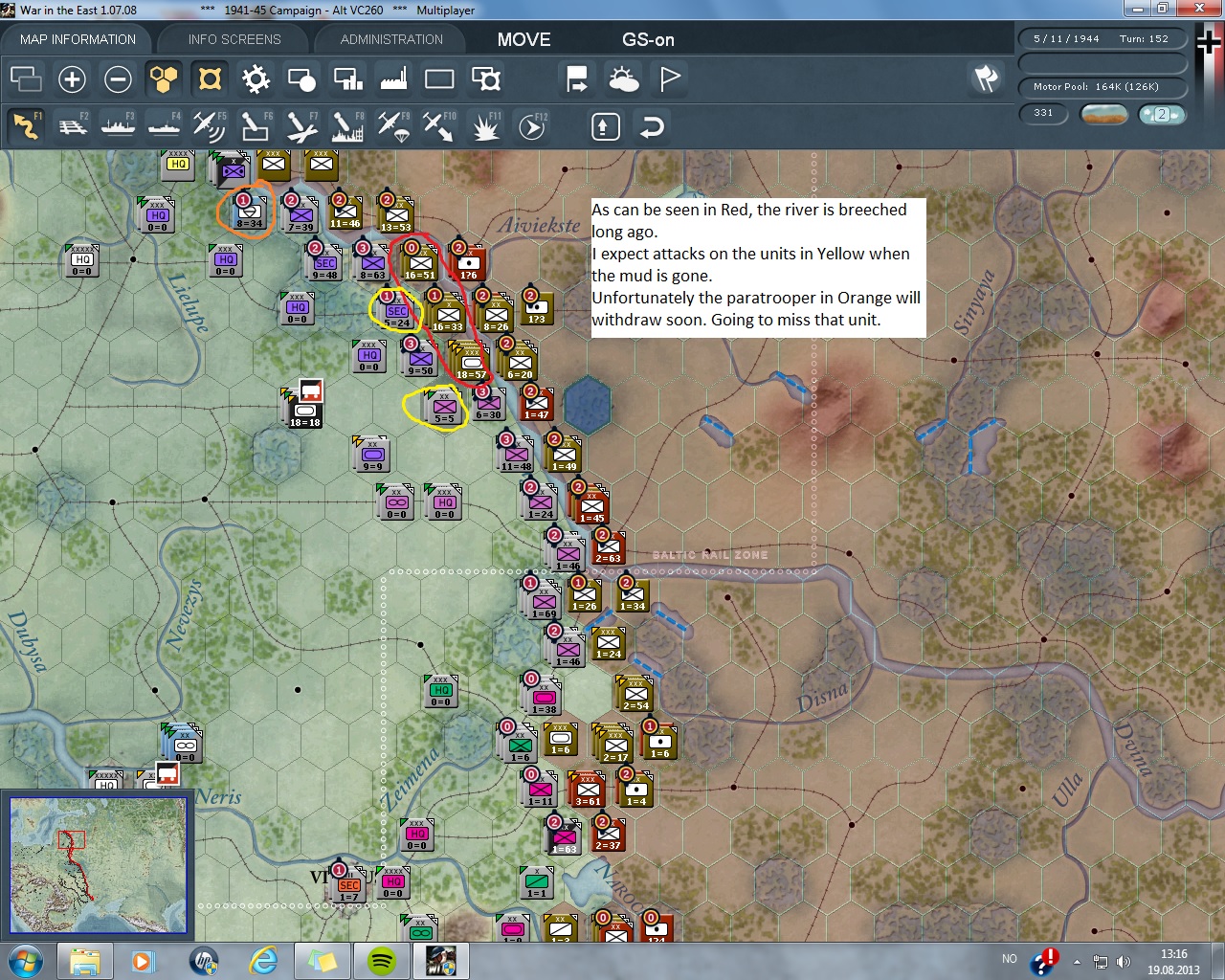Select the F7 bomb airfield mode
This screenshot has height=980, width=1225.
pos(301,126)
